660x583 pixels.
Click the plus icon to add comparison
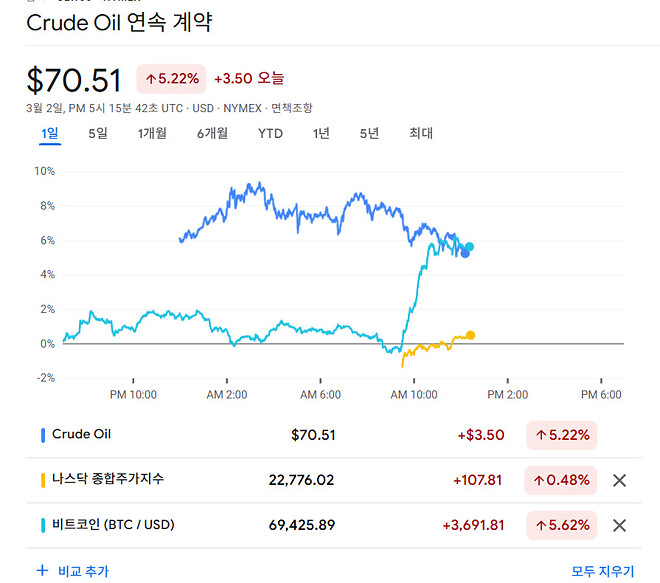42,571
